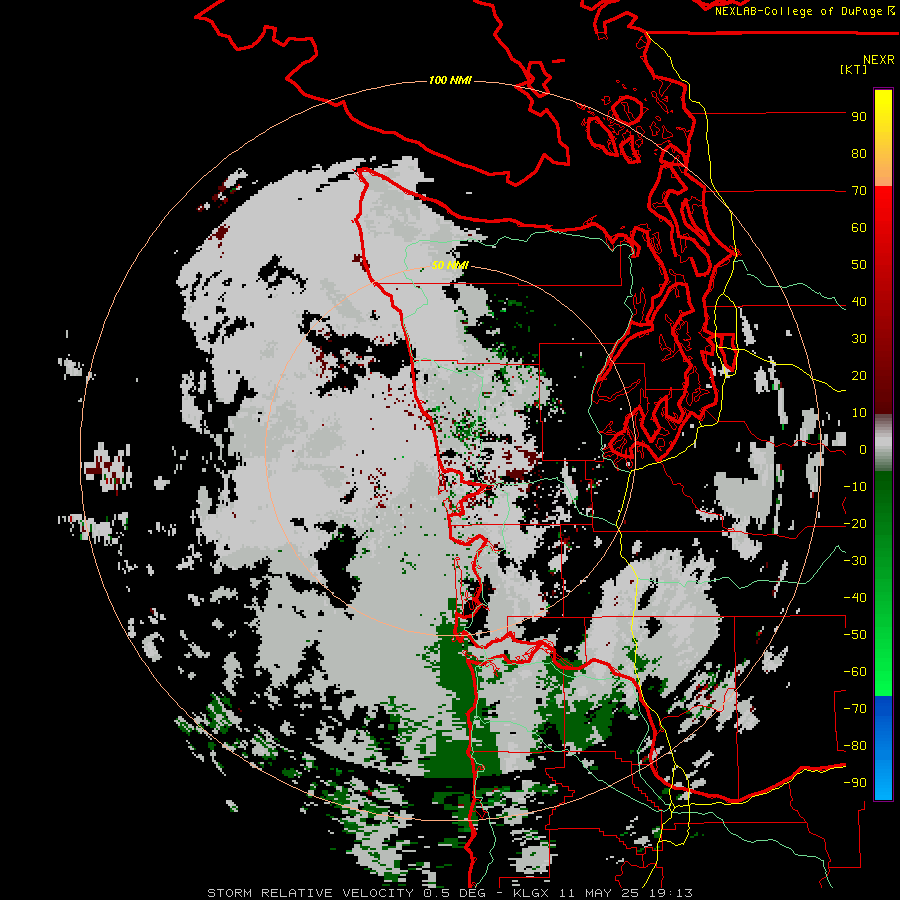The image size is (900, 900).
Task: Click the -30 value on velocity scale
Action: [855, 561]
